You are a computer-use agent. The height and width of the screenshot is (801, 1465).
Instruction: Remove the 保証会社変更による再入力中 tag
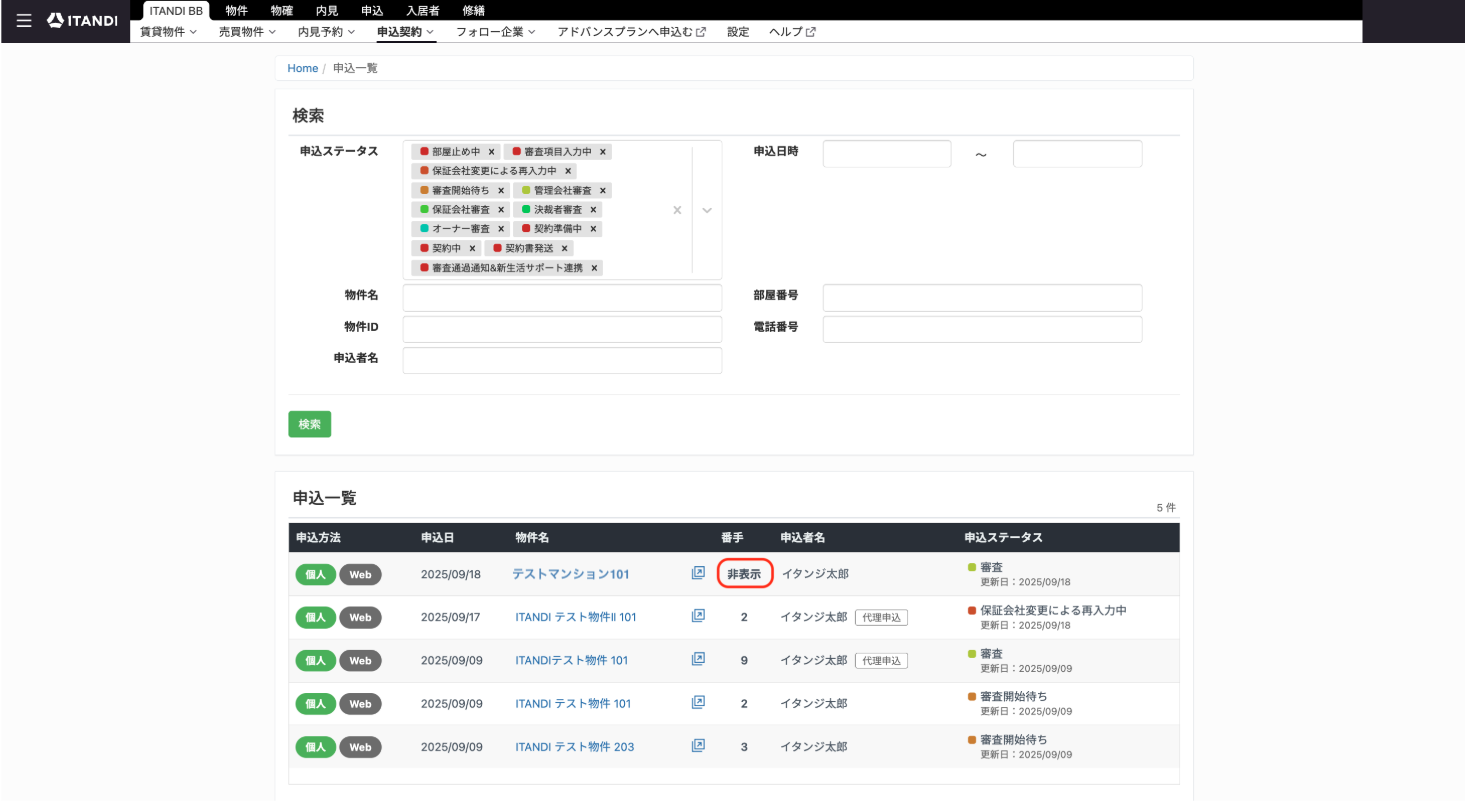point(568,171)
